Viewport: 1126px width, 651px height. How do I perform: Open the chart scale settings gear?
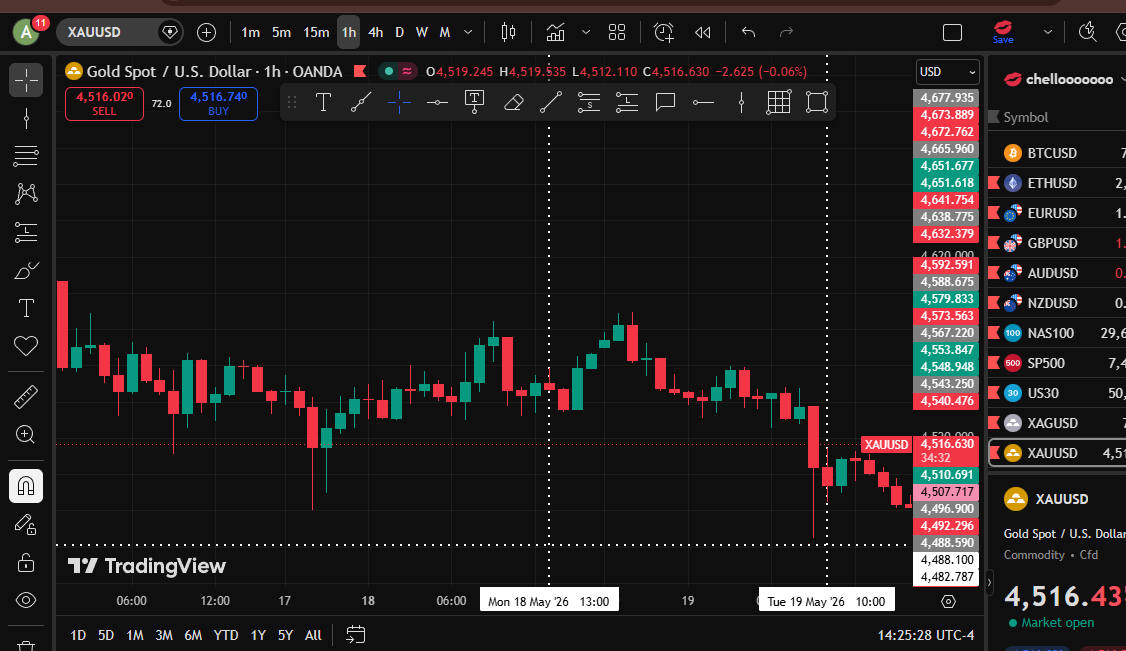tap(948, 601)
